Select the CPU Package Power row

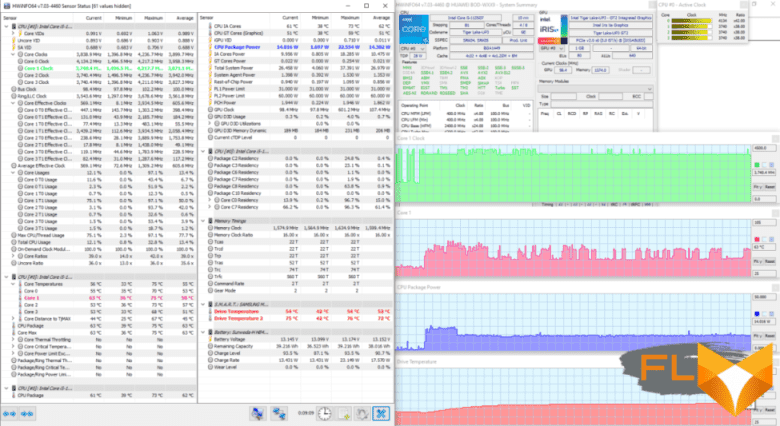pyautogui.click(x=296, y=47)
